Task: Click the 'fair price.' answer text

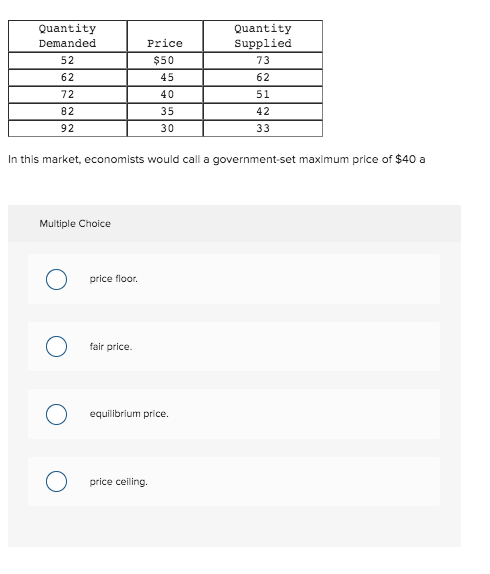Action: point(111,347)
